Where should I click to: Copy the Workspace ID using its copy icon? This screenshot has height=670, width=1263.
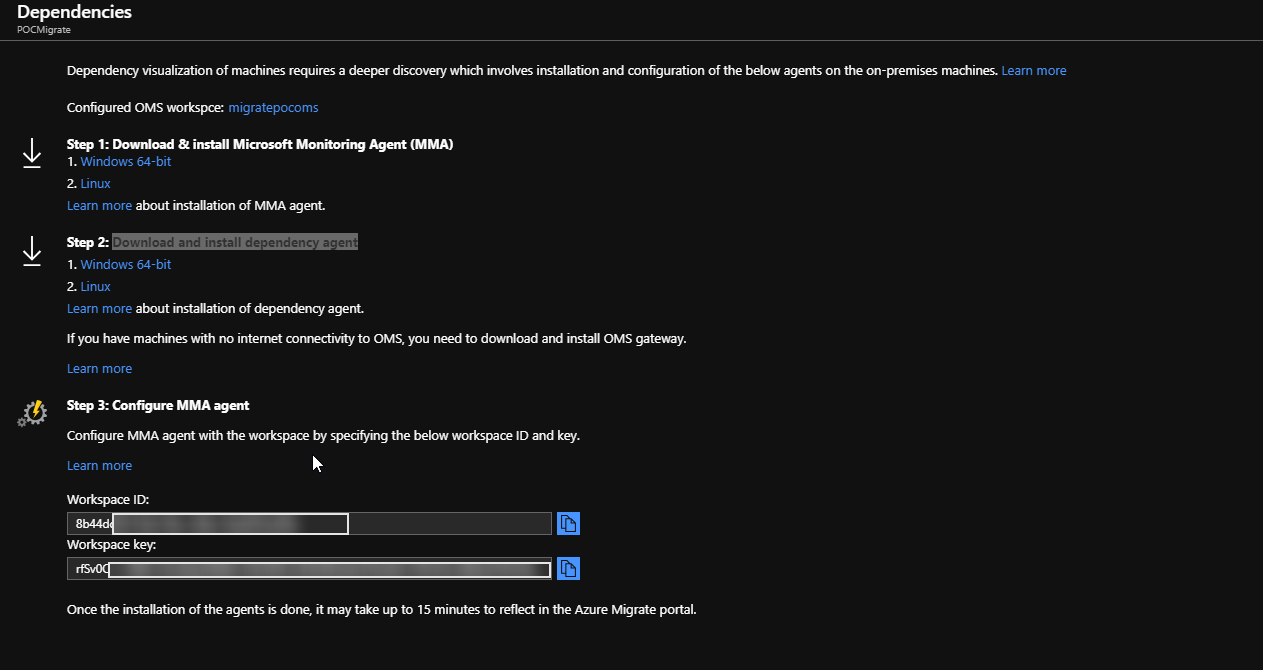pyautogui.click(x=568, y=523)
